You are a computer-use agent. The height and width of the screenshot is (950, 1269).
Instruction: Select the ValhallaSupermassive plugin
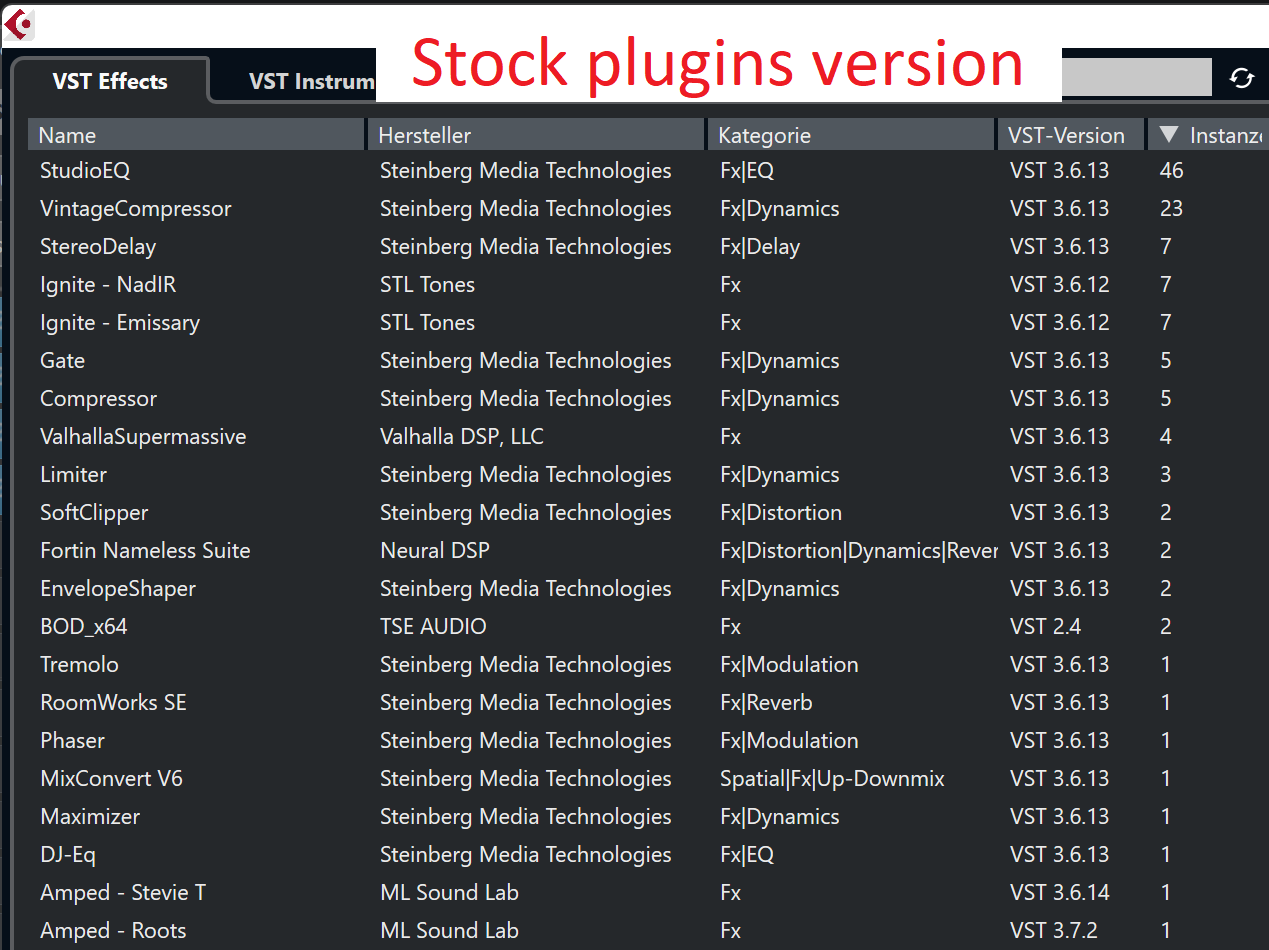143,437
